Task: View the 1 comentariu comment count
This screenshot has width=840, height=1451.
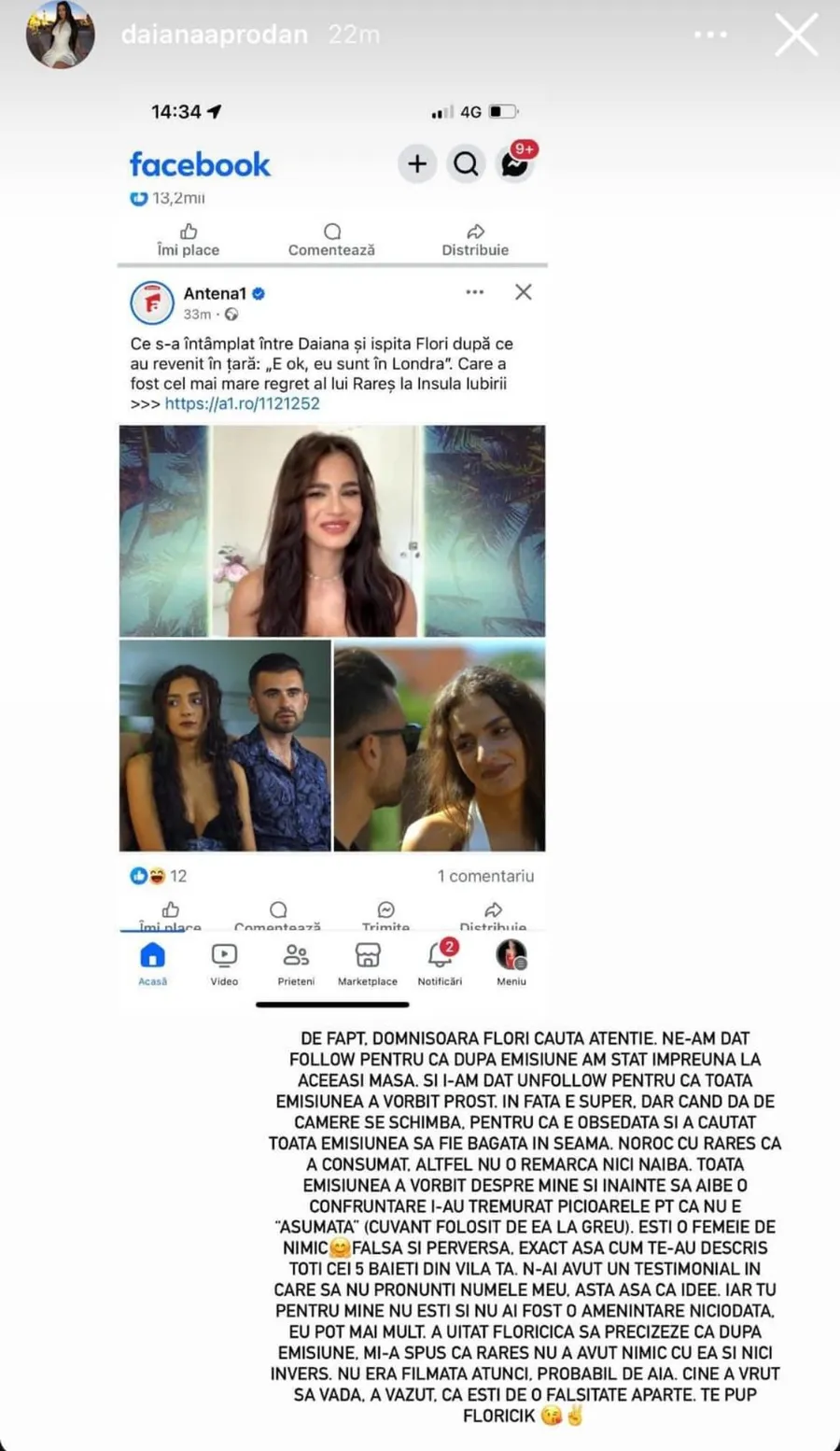Action: pos(485,876)
